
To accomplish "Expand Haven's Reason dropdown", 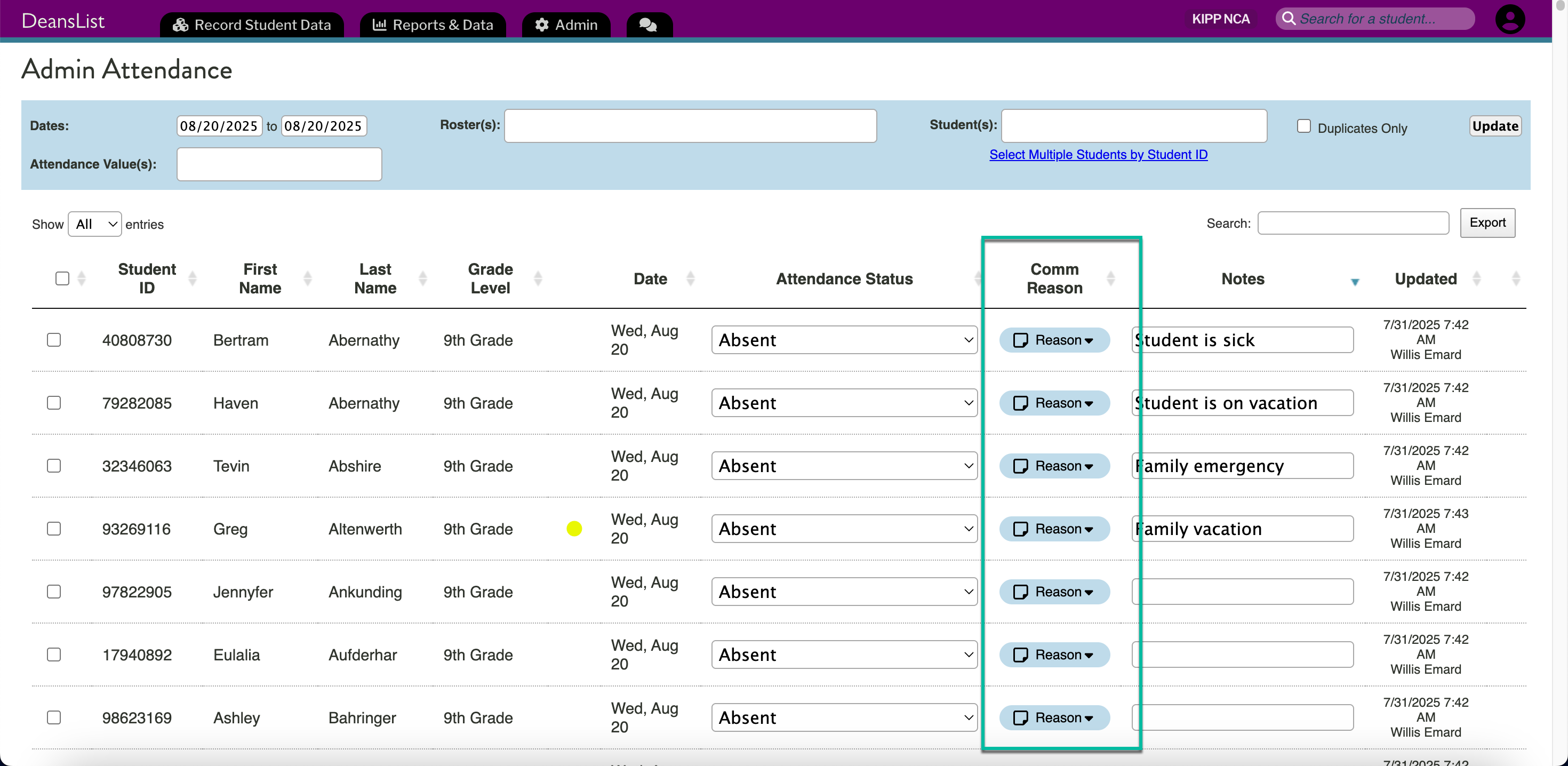I will pyautogui.click(x=1054, y=403).
